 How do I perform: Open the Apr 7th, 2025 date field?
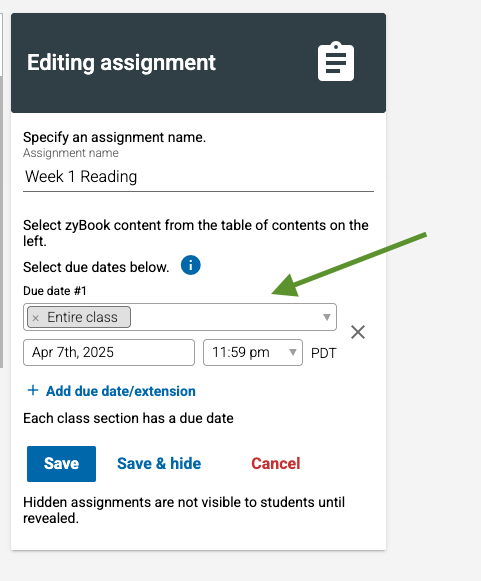109,352
